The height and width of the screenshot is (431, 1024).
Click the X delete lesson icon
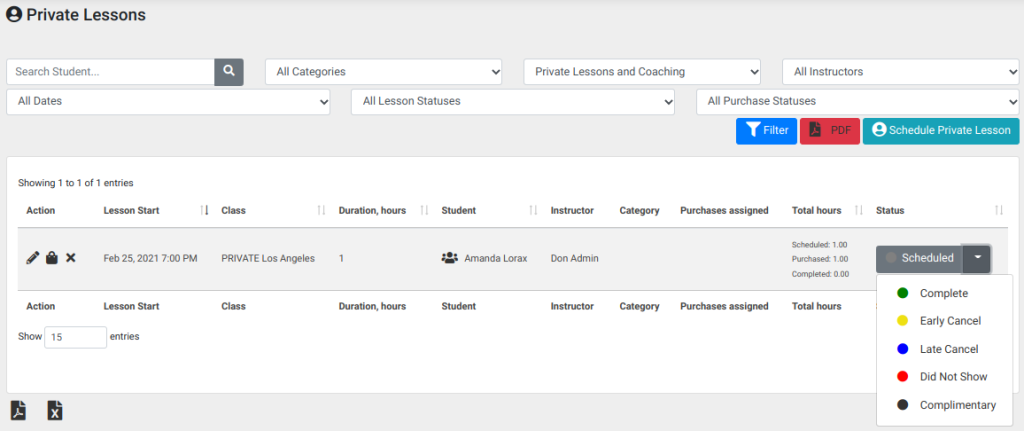coord(71,258)
